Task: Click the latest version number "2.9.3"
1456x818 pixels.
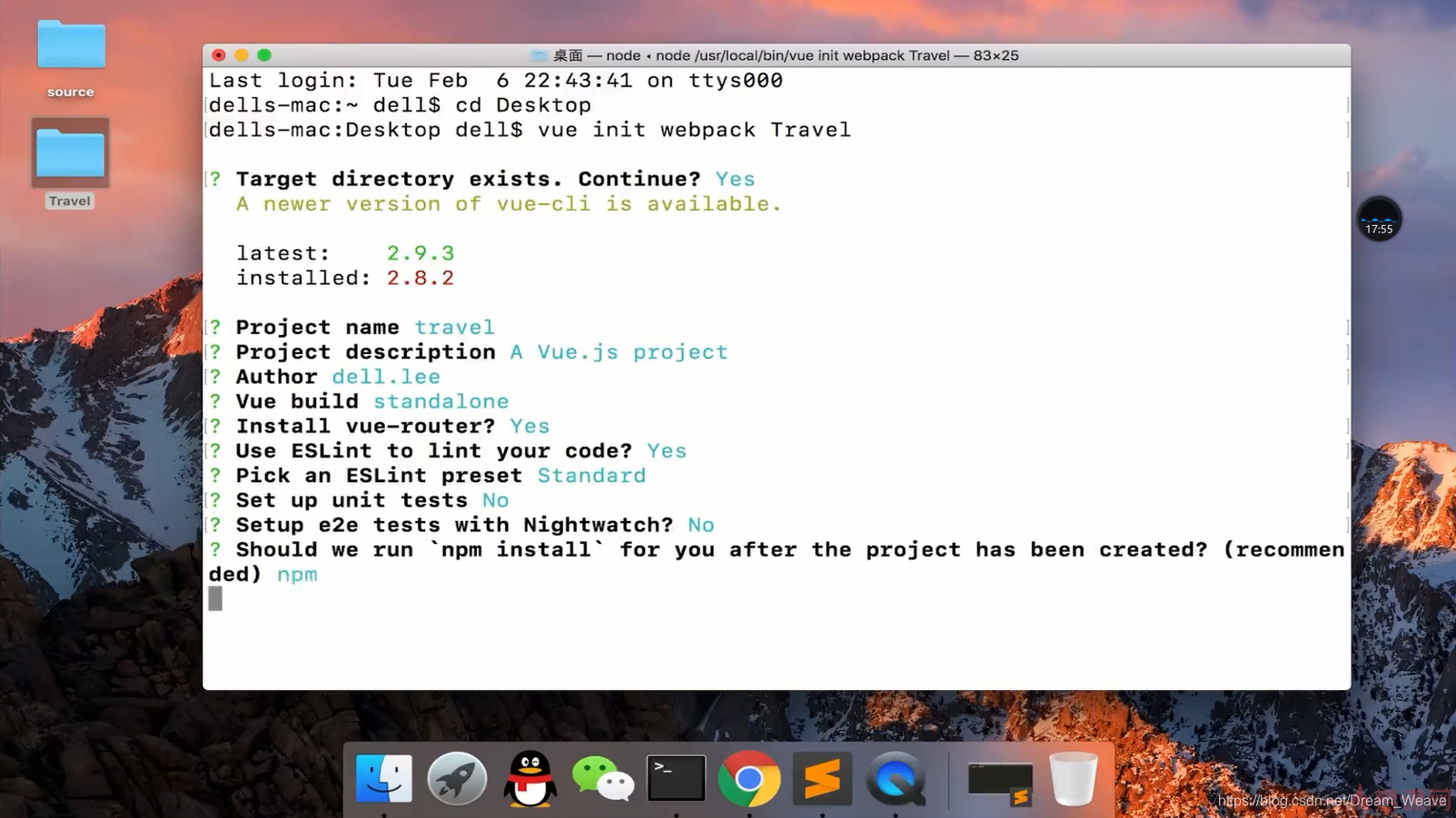Action: point(421,253)
